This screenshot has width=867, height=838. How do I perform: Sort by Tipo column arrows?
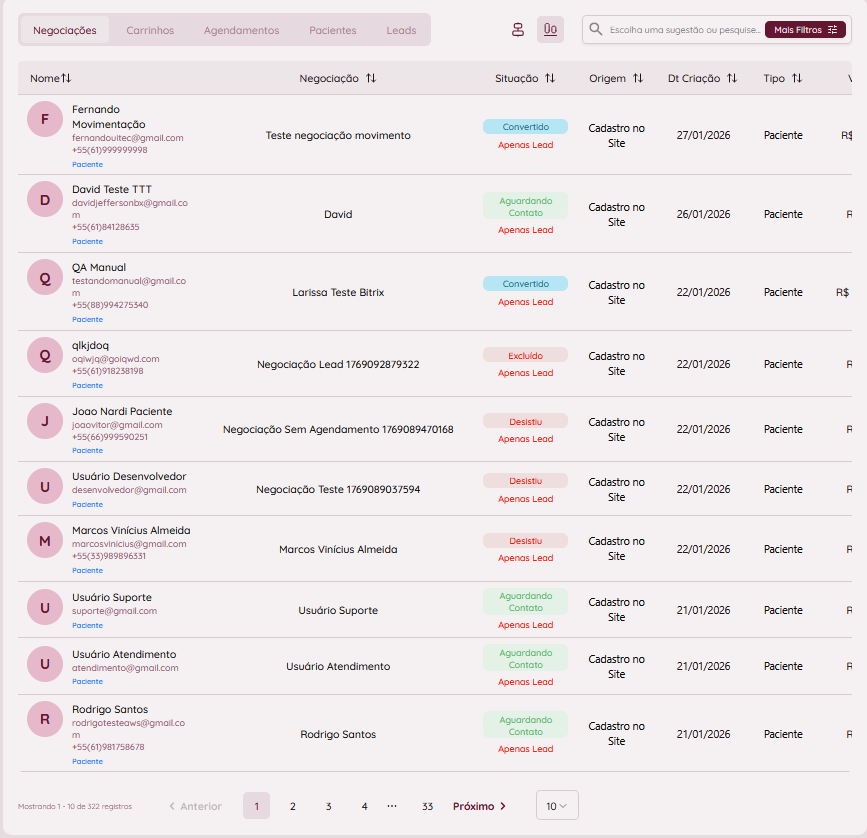point(797,78)
